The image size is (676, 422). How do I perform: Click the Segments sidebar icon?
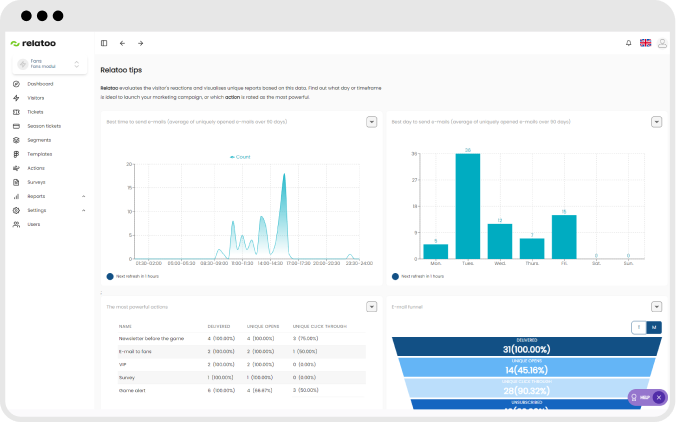[x=16, y=140]
